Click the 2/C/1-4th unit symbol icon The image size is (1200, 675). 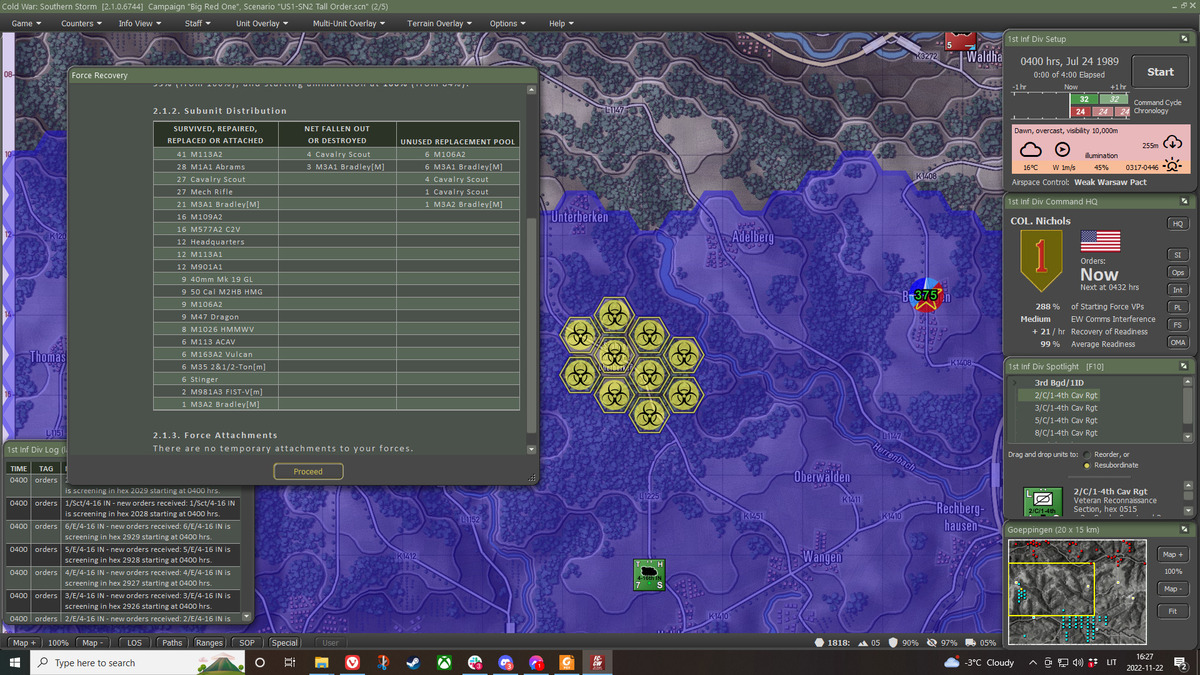[1042, 498]
